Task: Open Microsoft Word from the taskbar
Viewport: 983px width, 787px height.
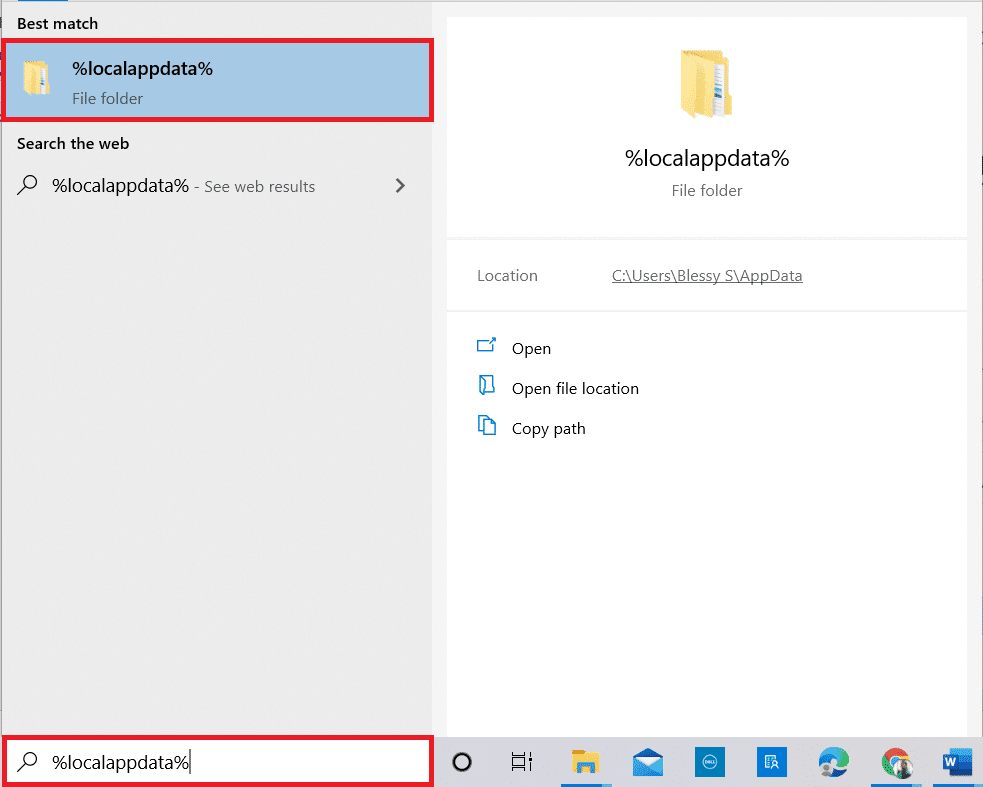Action: click(x=956, y=762)
